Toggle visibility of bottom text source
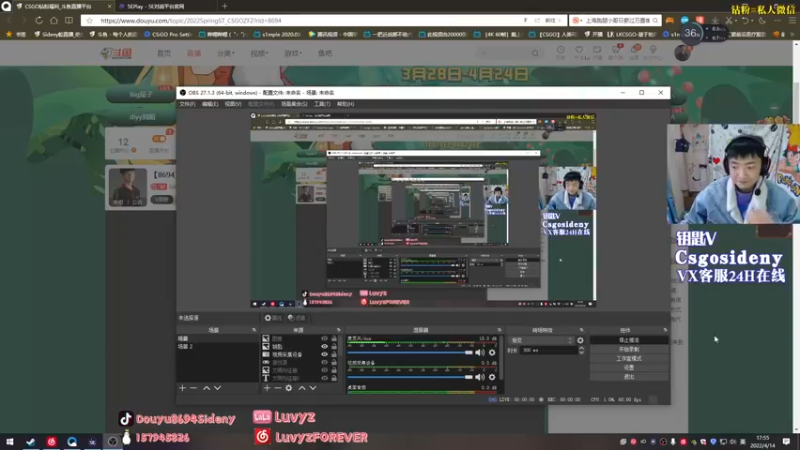 [324, 379]
